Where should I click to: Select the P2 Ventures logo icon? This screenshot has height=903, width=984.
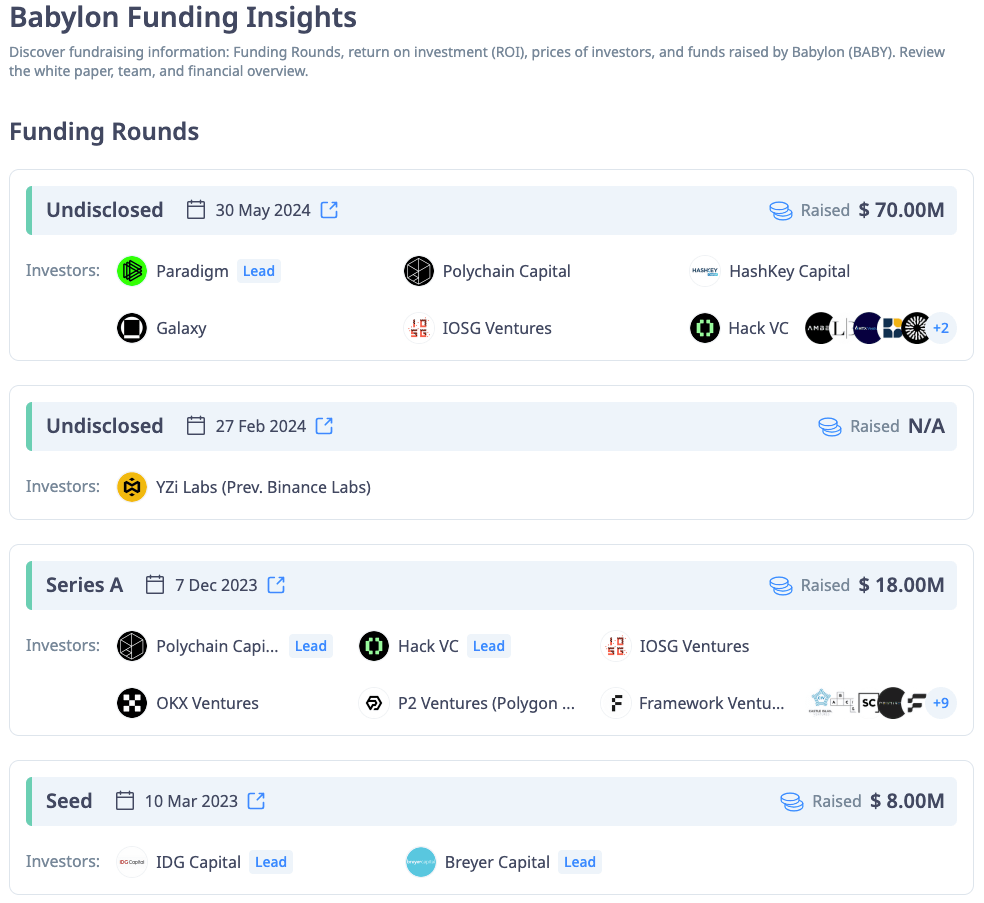click(x=373, y=702)
